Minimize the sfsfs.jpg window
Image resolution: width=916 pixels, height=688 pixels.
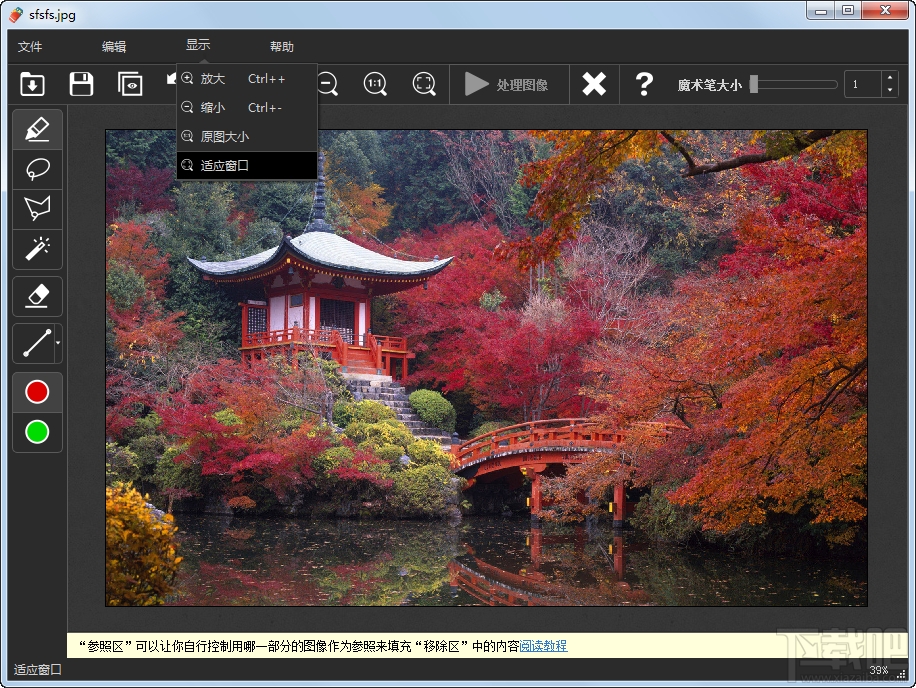(x=821, y=11)
